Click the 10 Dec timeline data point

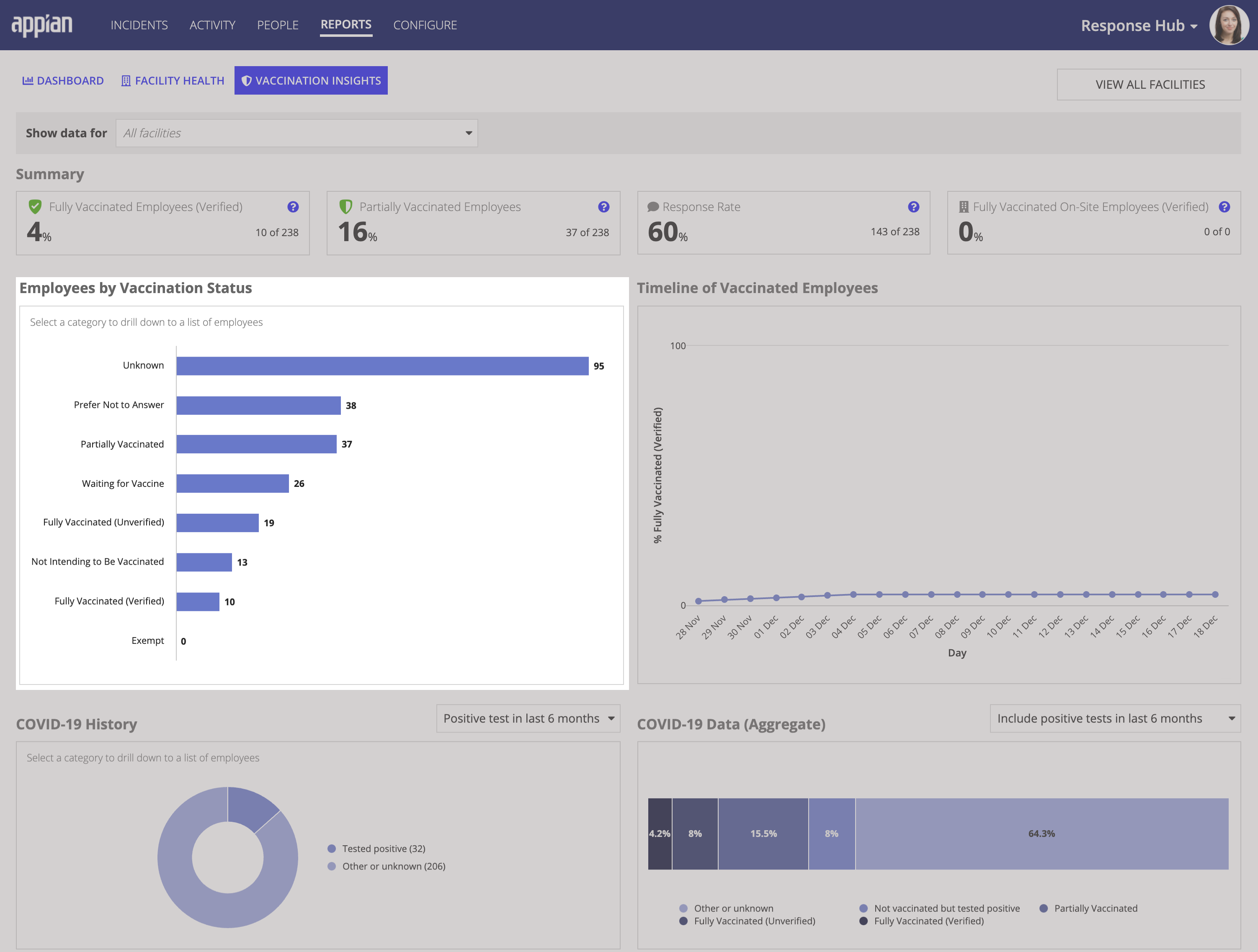1008,594
